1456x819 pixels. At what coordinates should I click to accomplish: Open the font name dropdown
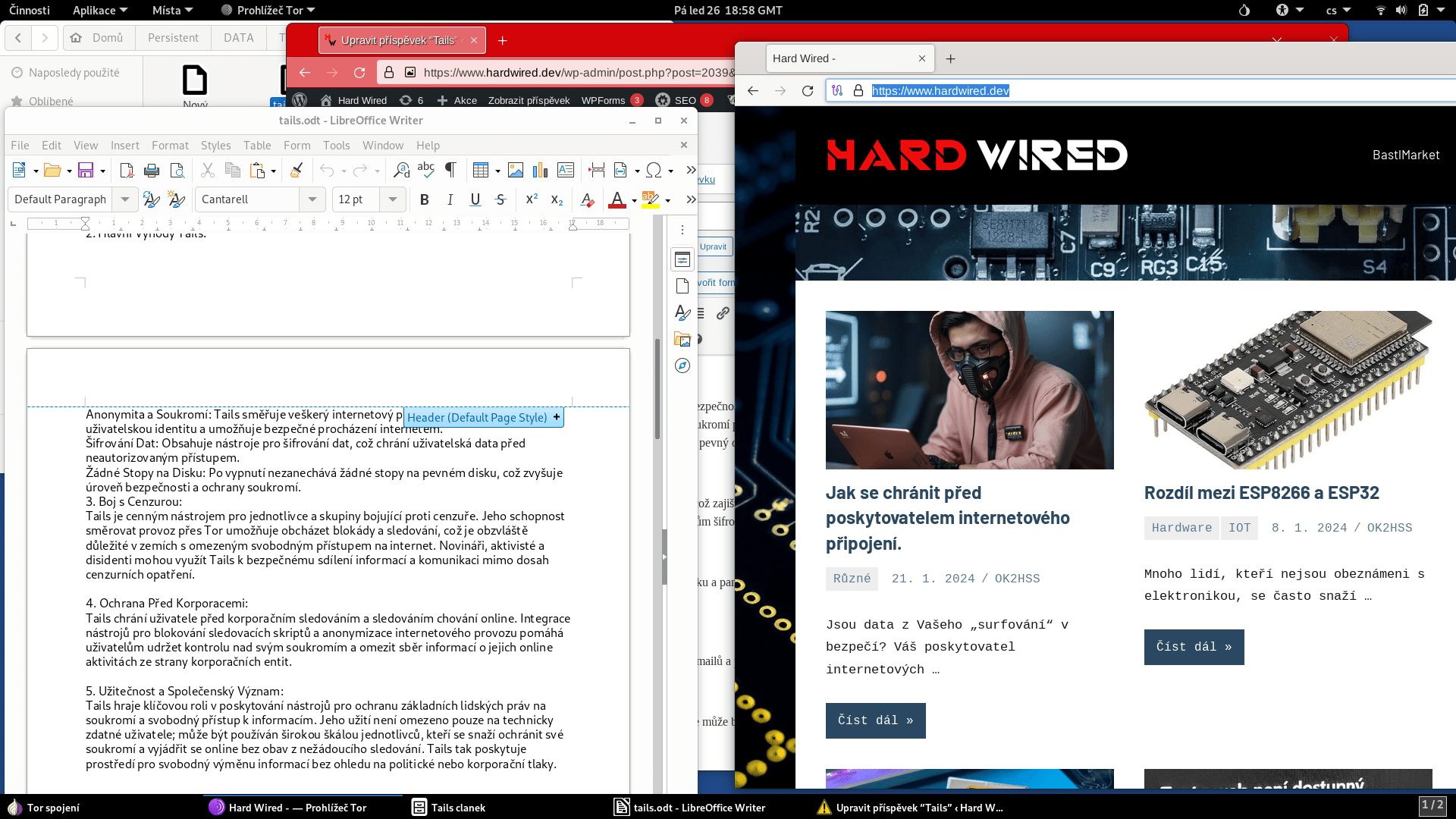[x=312, y=199]
